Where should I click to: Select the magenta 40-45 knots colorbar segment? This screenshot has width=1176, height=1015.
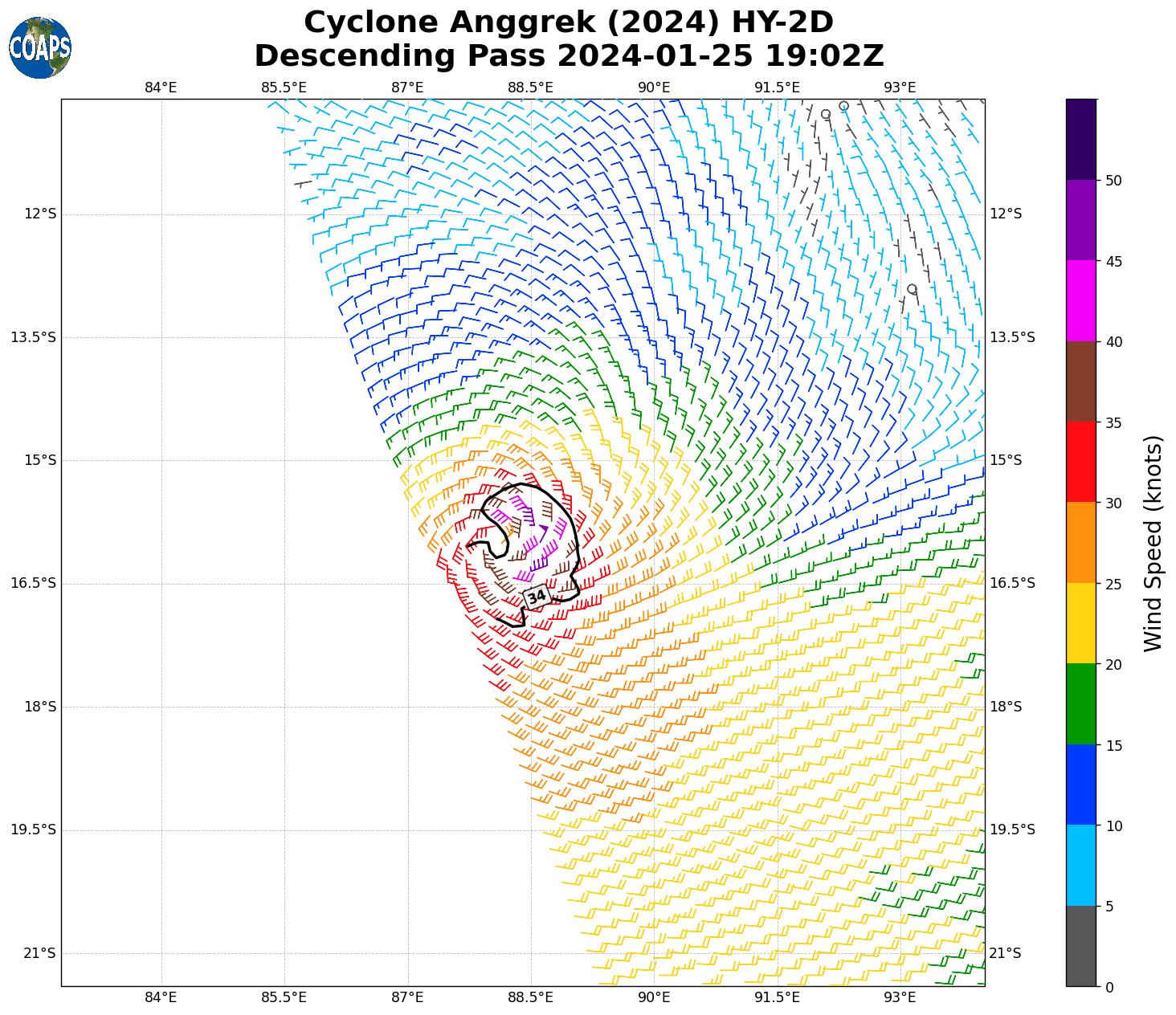click(1080, 301)
